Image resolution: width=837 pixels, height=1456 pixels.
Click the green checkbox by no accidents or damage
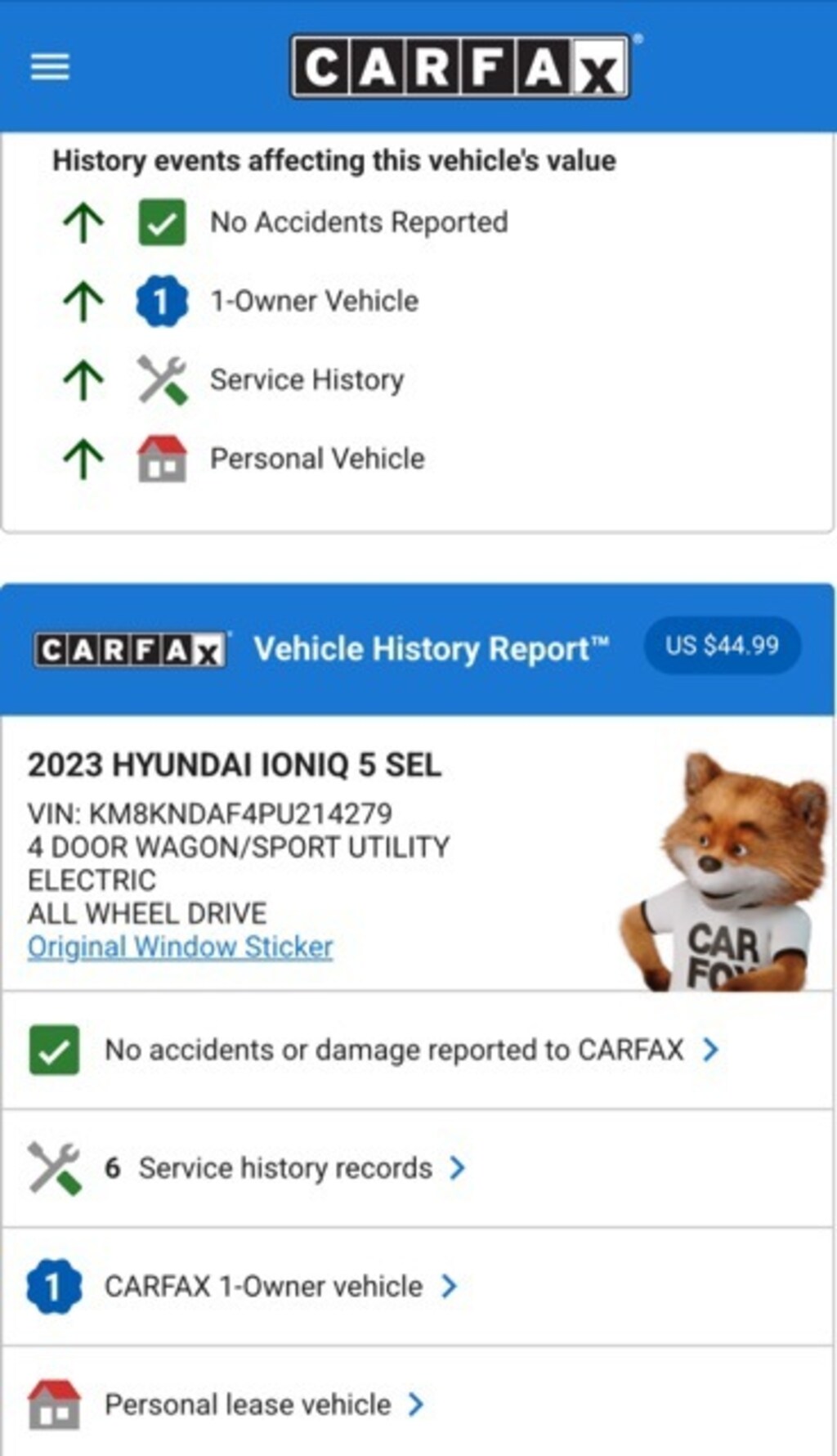coord(54,1050)
